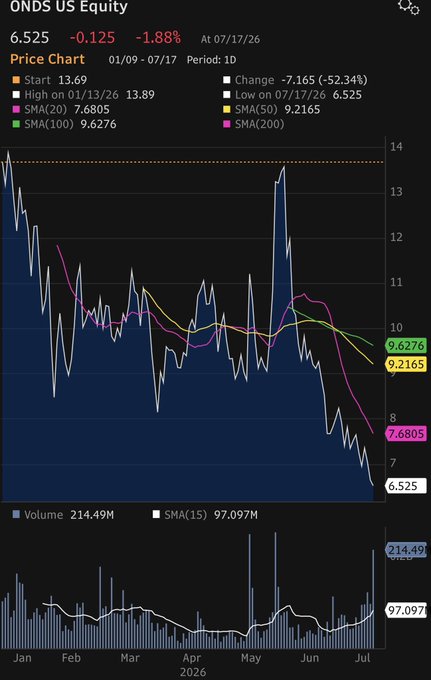Click the May label on time axis
This screenshot has height=680, width=431.
tap(251, 658)
